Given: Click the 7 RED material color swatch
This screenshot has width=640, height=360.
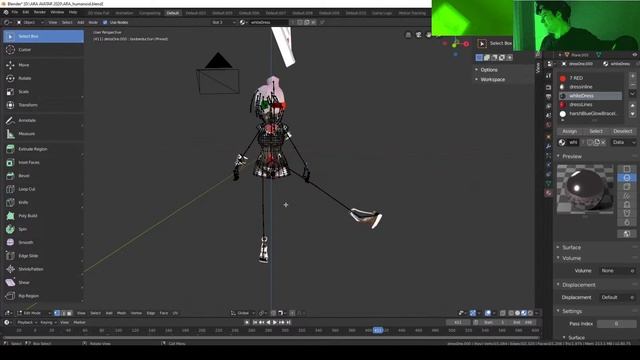Looking at the screenshot, I should coord(563,78).
